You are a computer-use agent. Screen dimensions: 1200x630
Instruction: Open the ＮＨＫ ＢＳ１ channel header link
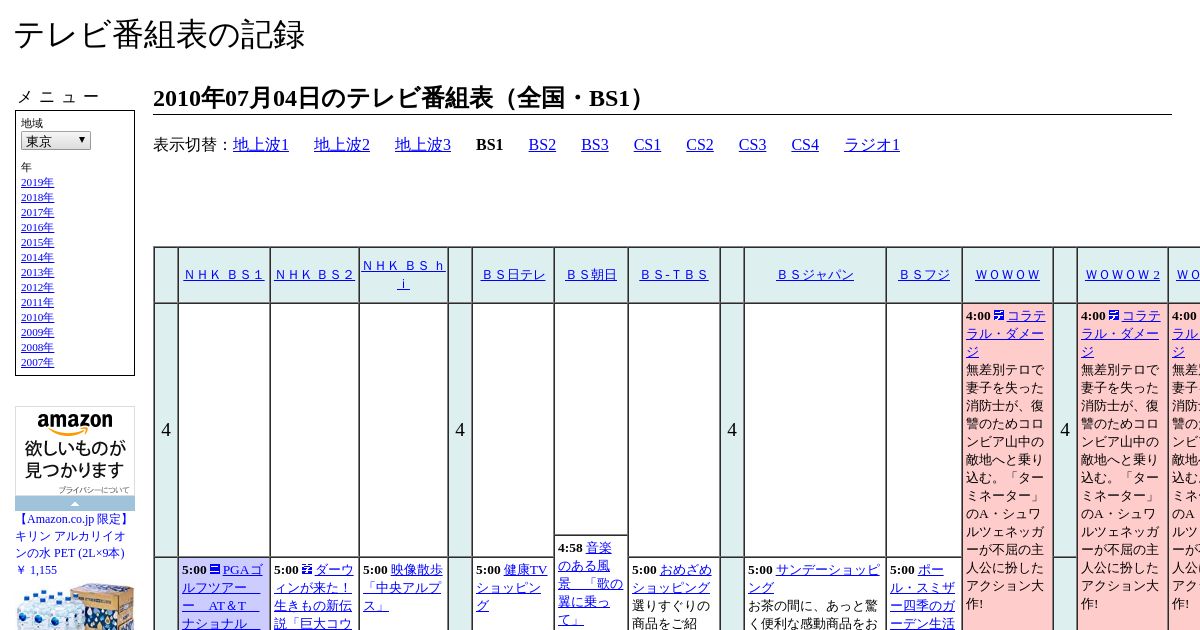(224, 275)
